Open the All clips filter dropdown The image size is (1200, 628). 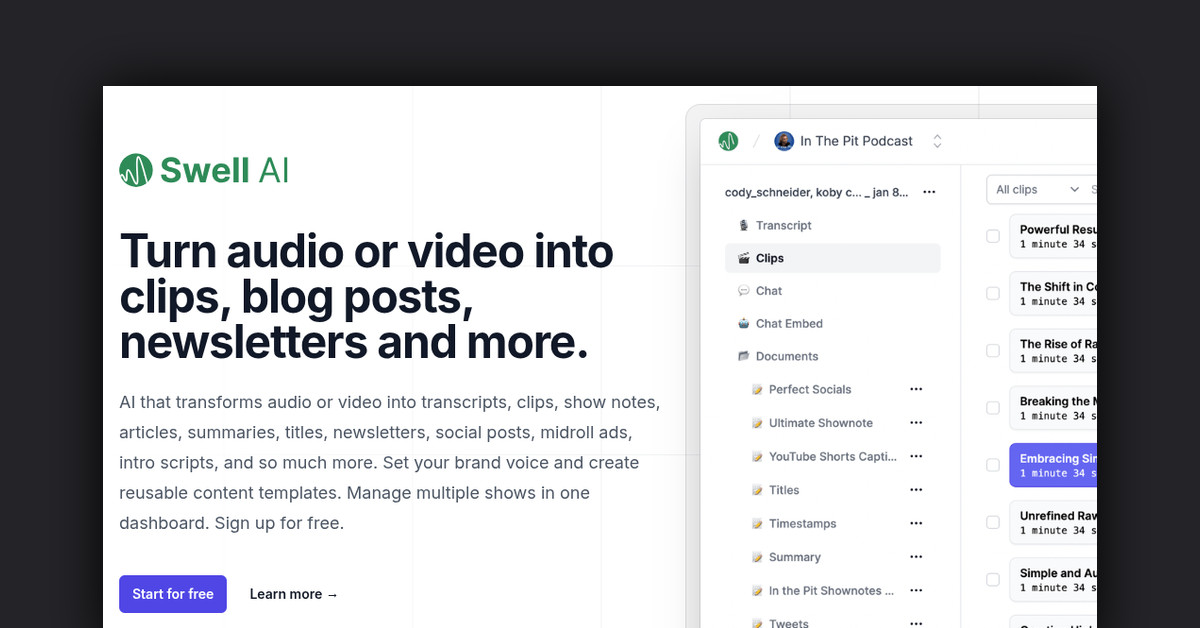pyautogui.click(x=1037, y=189)
